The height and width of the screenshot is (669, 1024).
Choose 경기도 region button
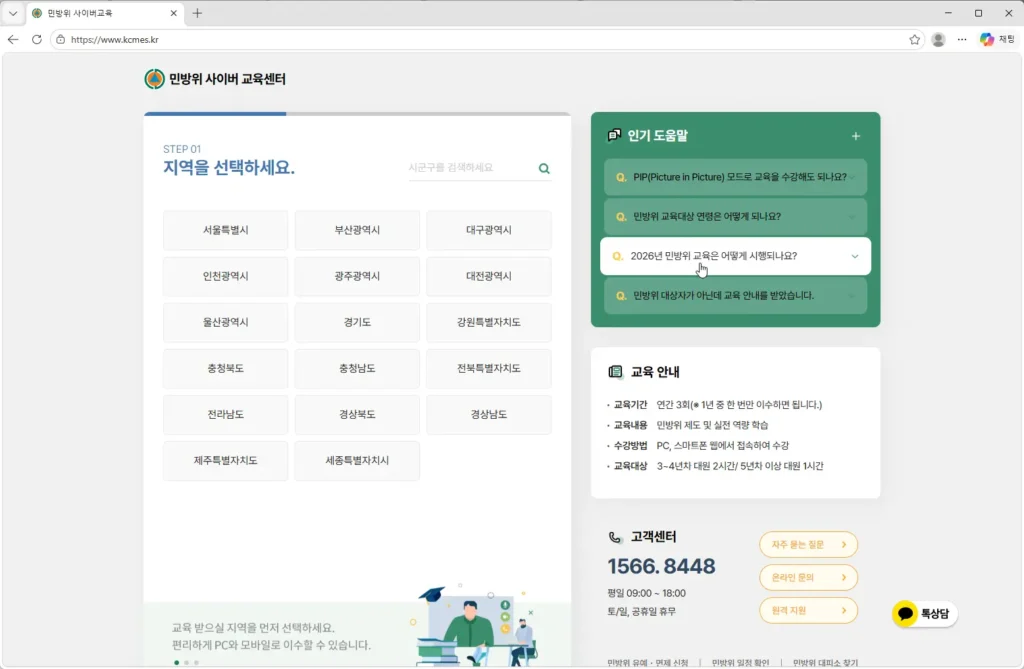coord(357,322)
